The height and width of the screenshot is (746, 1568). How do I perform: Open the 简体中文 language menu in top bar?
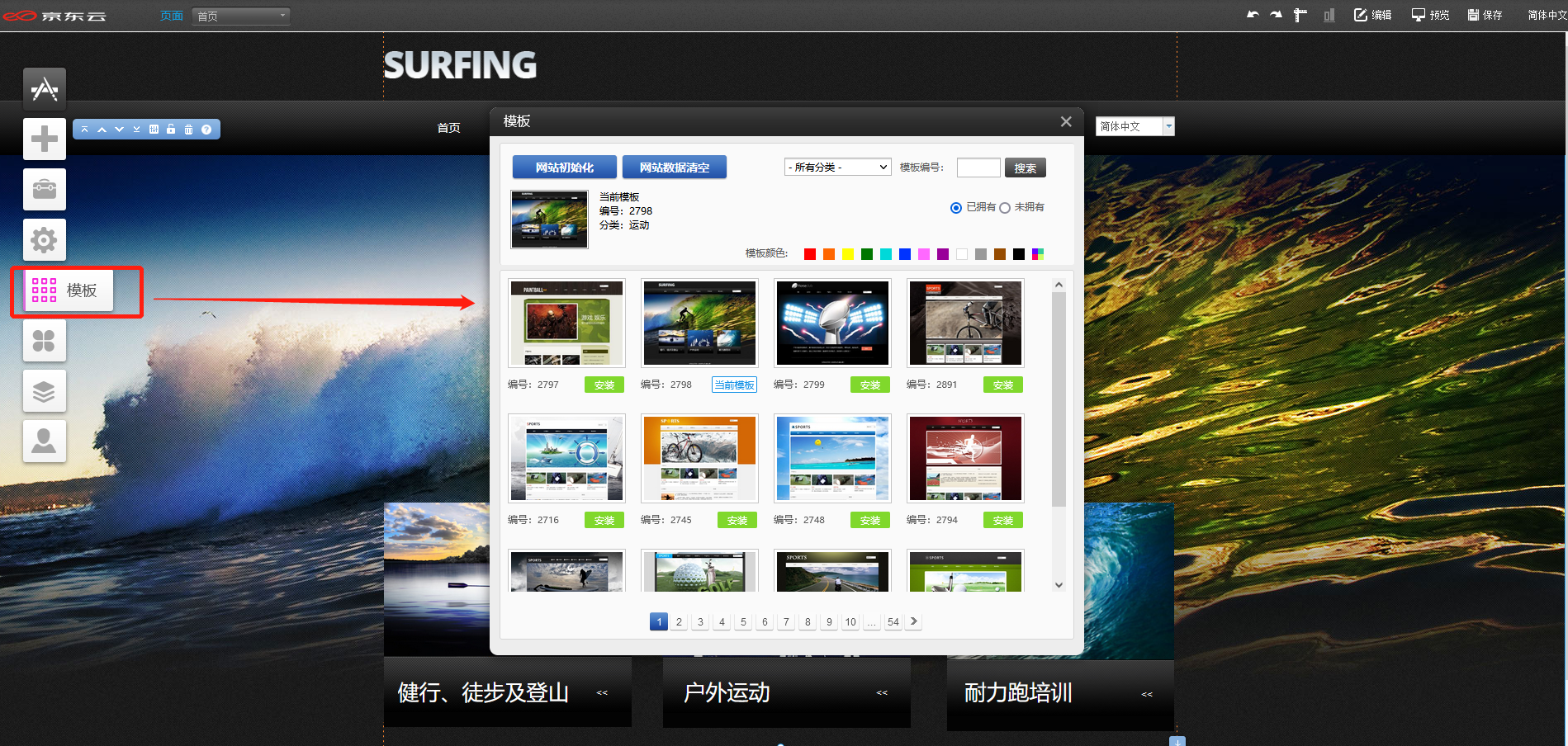[x=1547, y=15]
